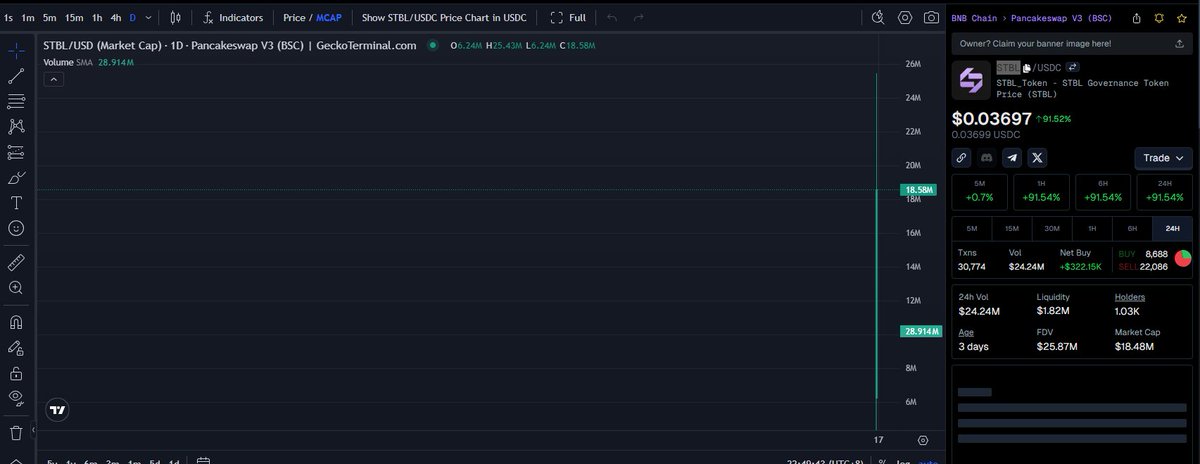Click the undo arrow
This screenshot has width=1200, height=464.
612,17
